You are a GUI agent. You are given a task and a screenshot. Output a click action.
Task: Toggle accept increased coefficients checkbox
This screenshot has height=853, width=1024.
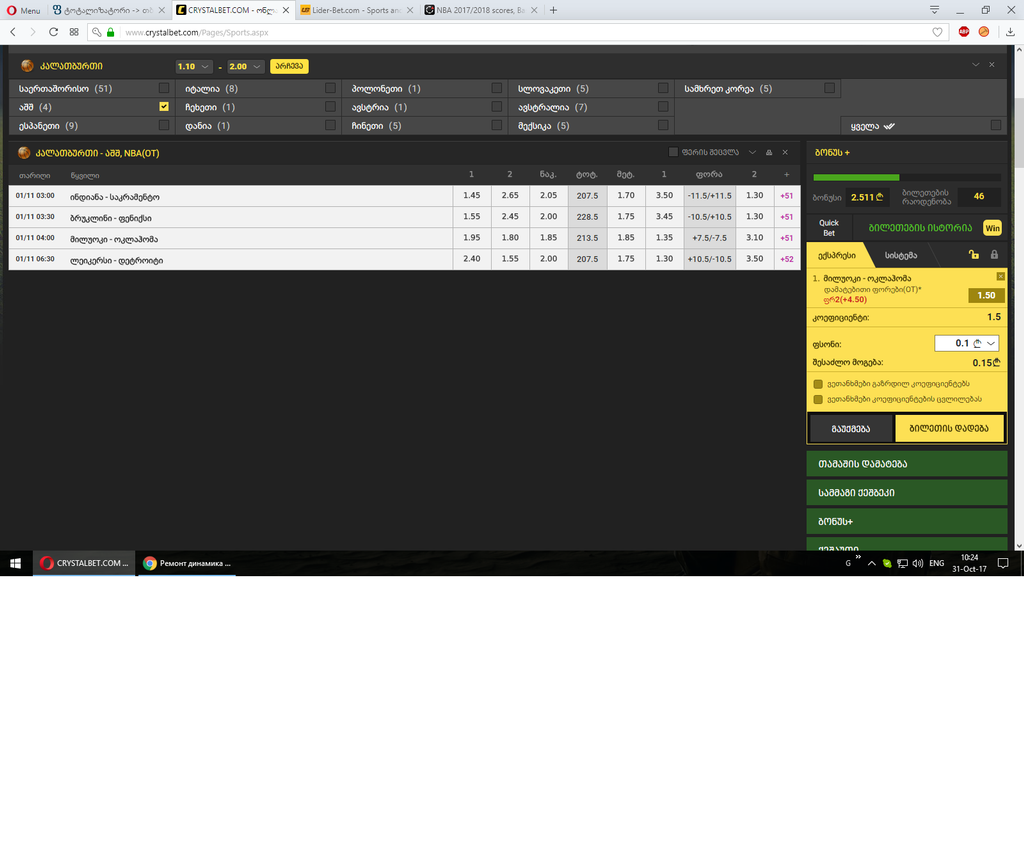coord(818,384)
